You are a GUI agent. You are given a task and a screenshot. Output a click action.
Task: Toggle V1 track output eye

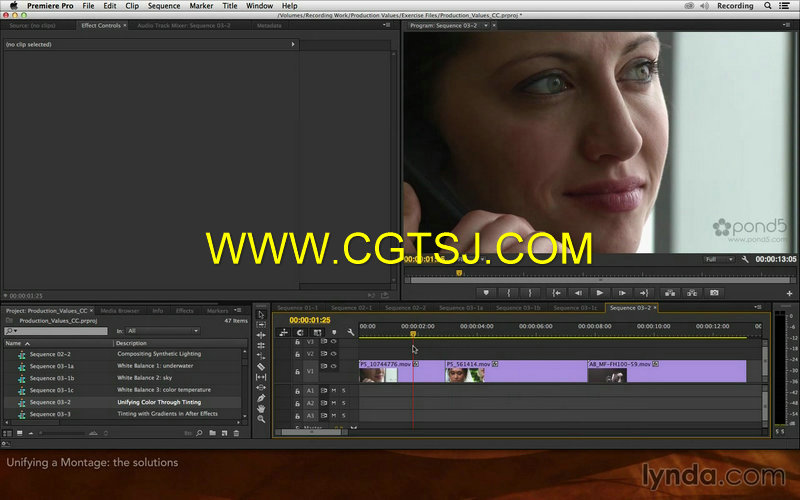click(x=333, y=366)
